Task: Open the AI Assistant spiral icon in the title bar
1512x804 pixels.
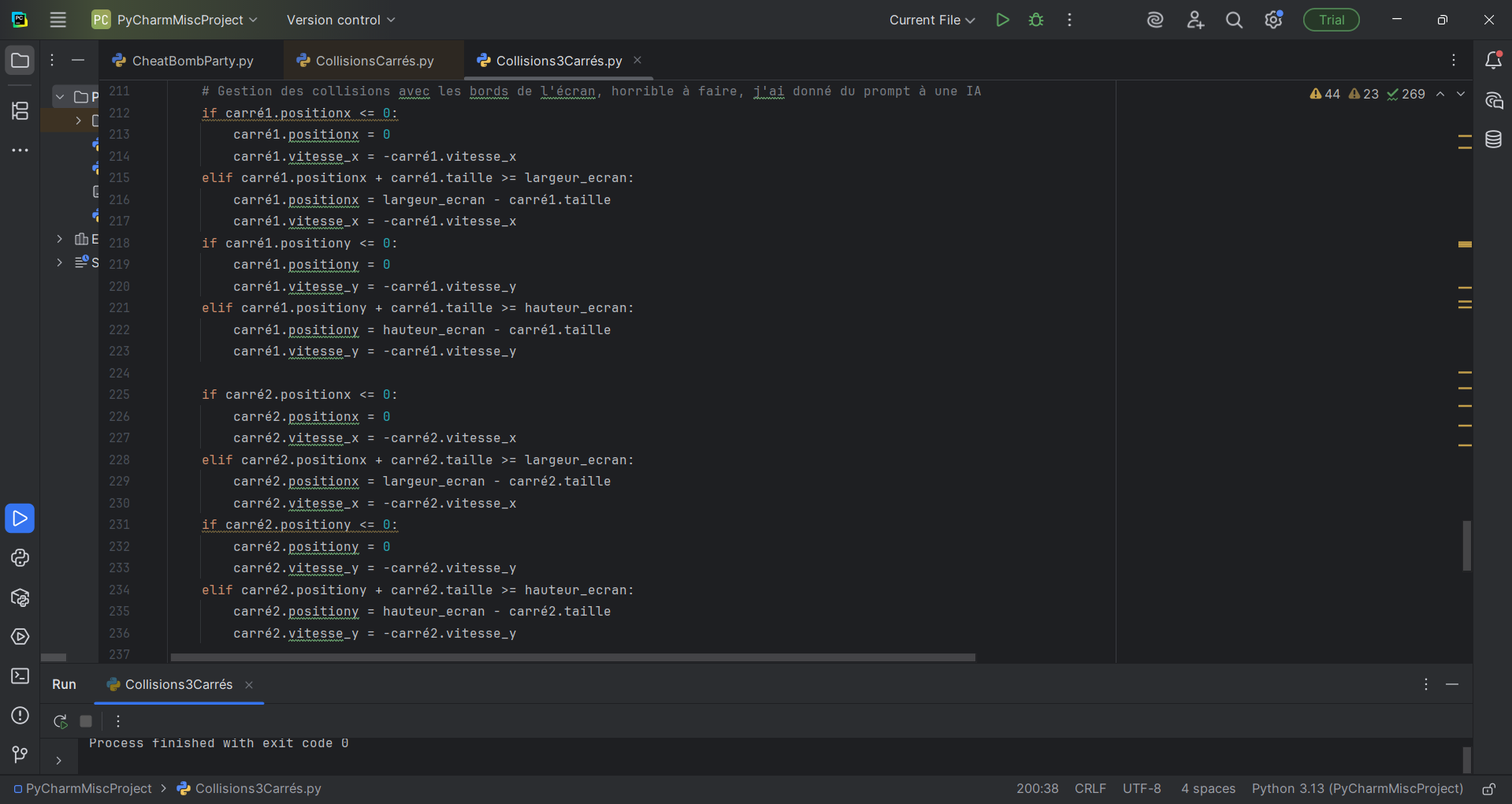Action: (x=1155, y=20)
